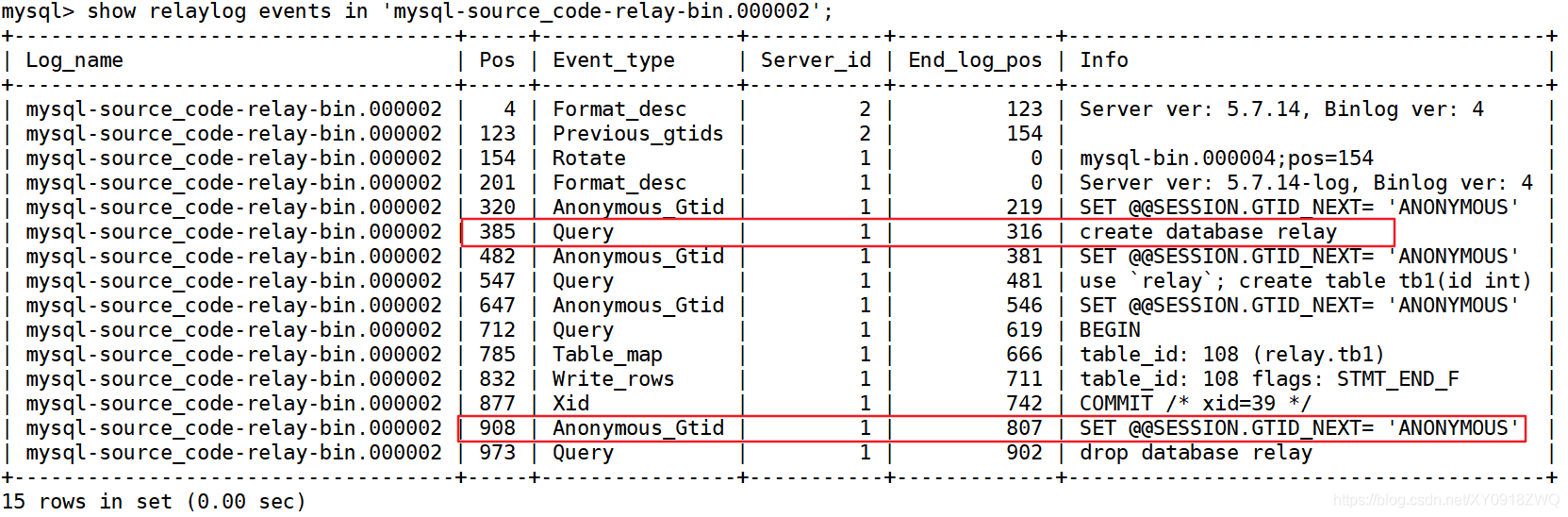Click End_log_pos value 154
The image size is (1568, 517).
[x=1024, y=134]
